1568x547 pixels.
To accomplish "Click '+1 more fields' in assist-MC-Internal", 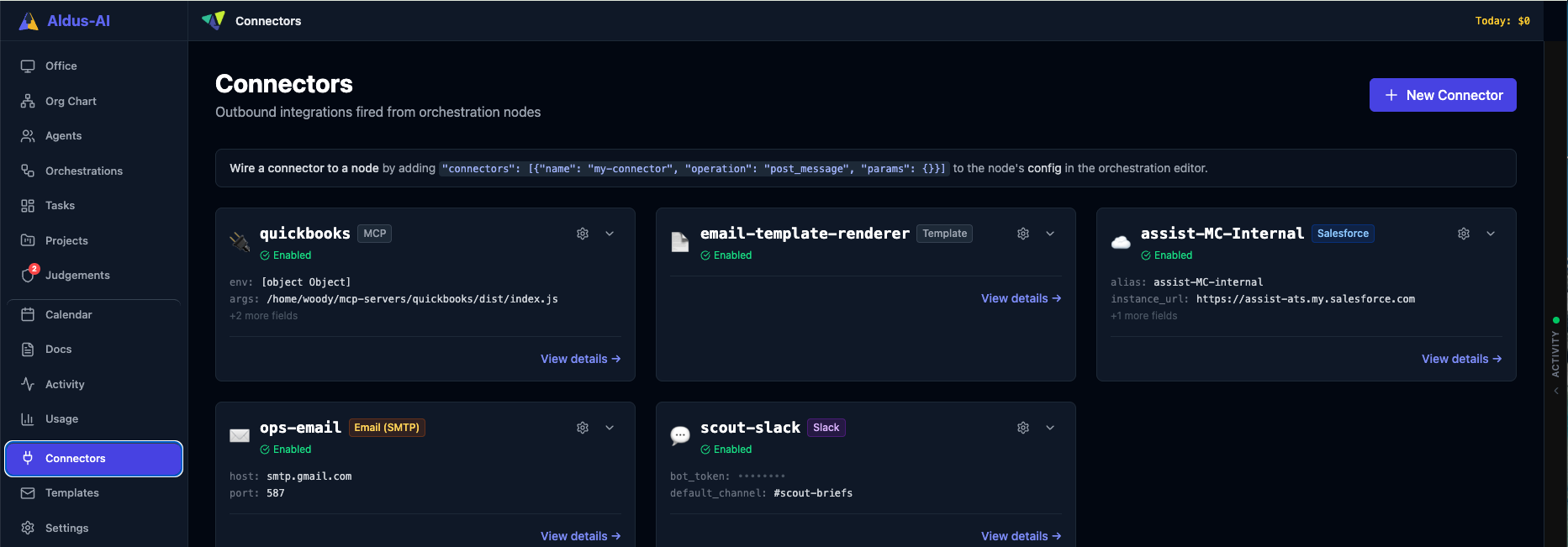I will (x=1143, y=316).
